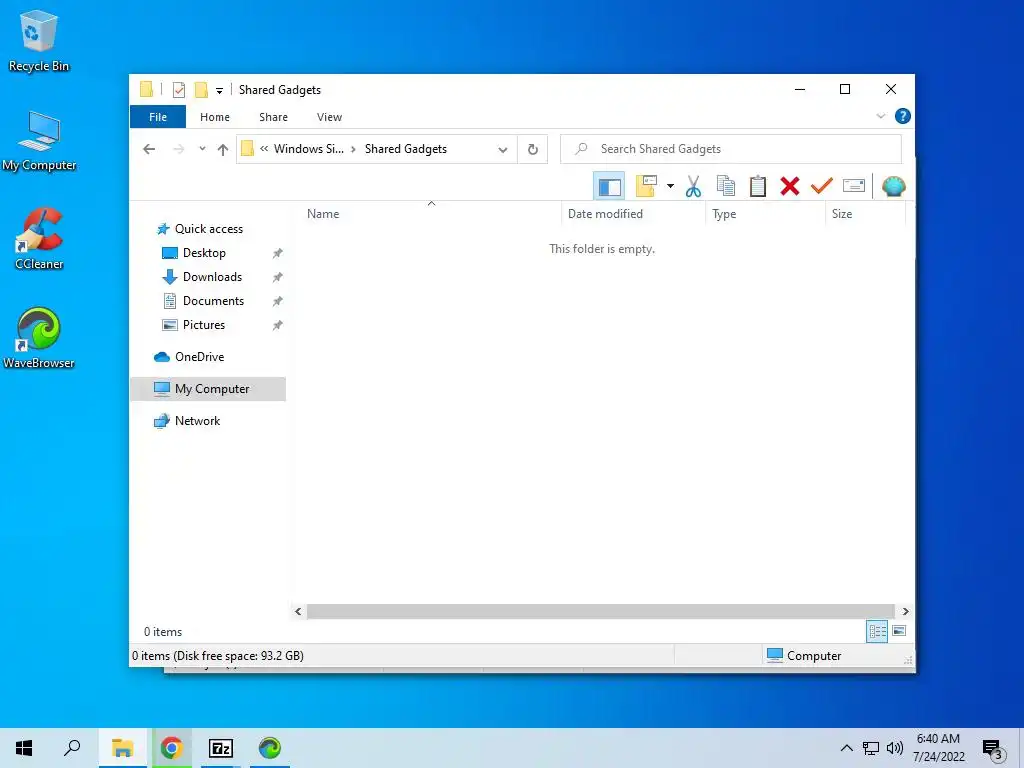
Task: Click New folder icon in title bar
Action: click(x=201, y=89)
